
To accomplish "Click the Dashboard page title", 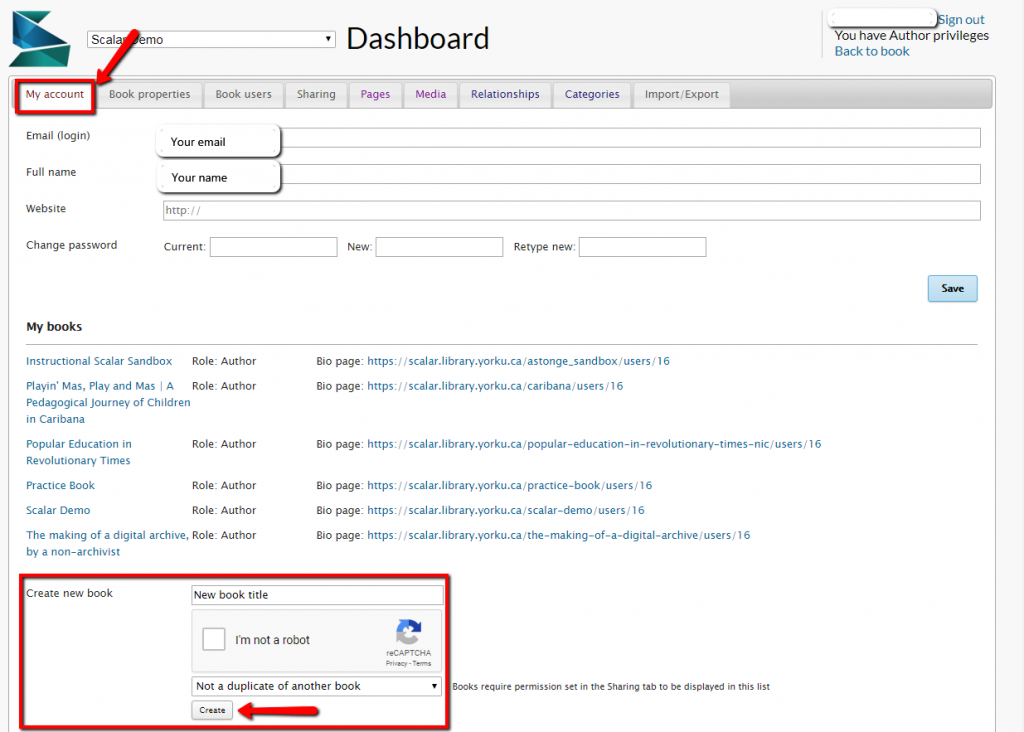I will pyautogui.click(x=418, y=39).
